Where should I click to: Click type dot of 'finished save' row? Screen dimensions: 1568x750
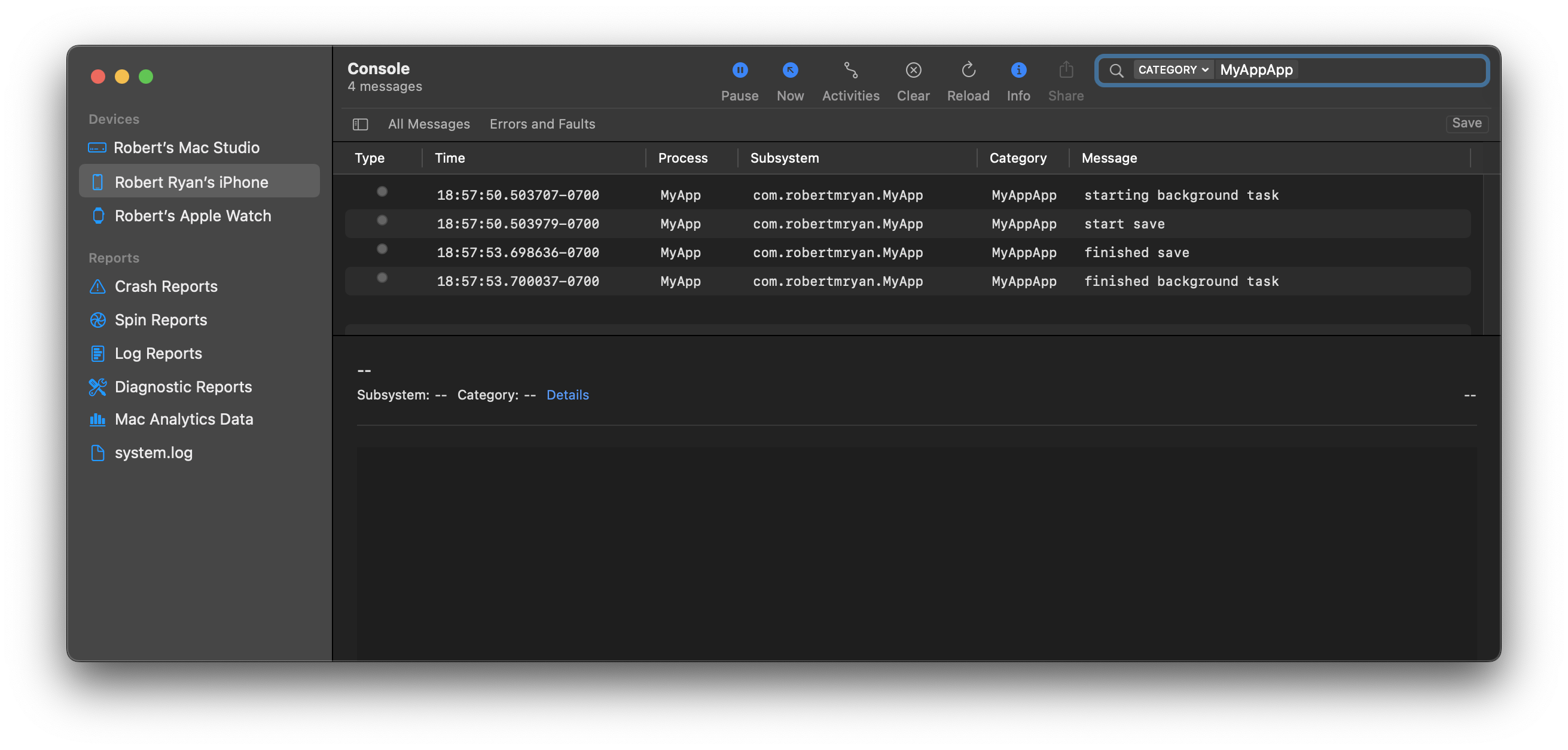pyautogui.click(x=382, y=249)
